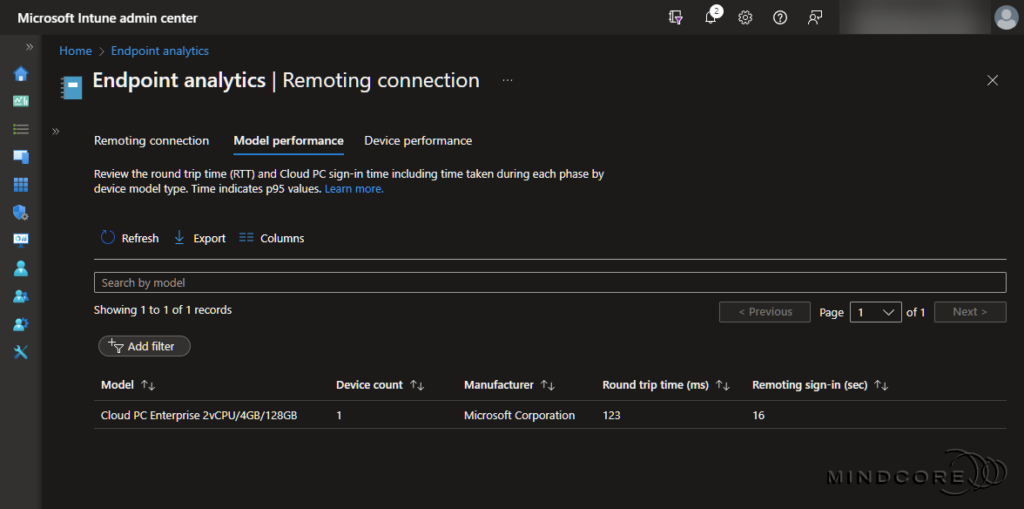Open notifications bell with badge 2
The height and width of the screenshot is (509, 1024).
tap(711, 18)
